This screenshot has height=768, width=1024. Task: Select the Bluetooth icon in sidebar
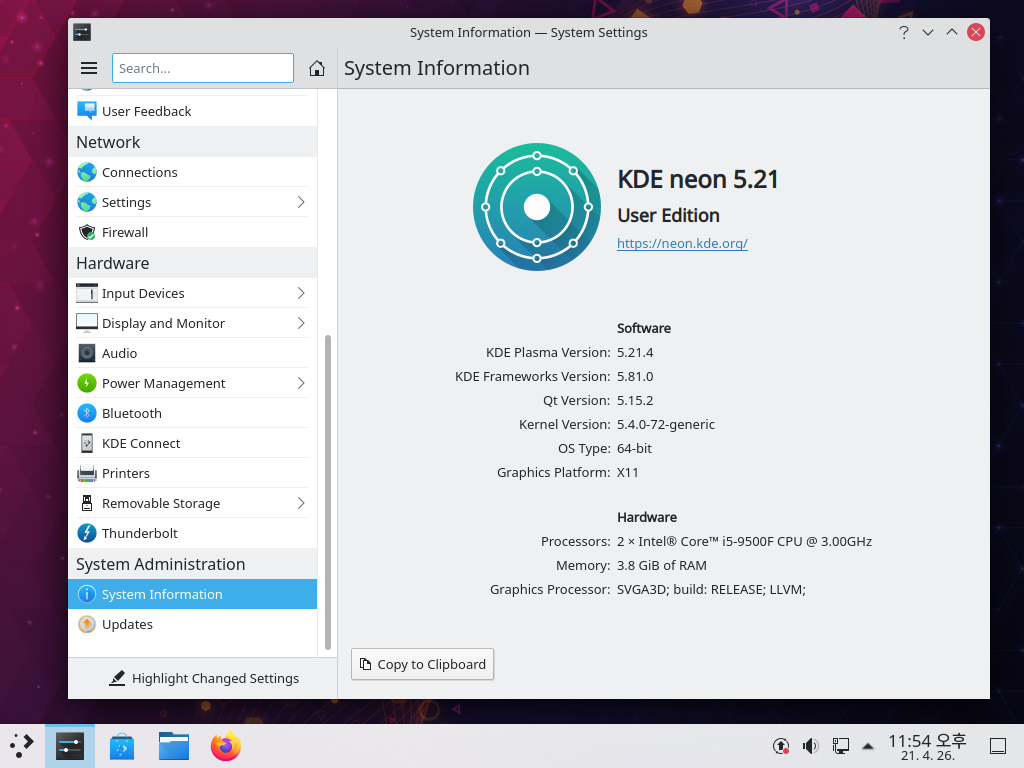click(x=87, y=413)
